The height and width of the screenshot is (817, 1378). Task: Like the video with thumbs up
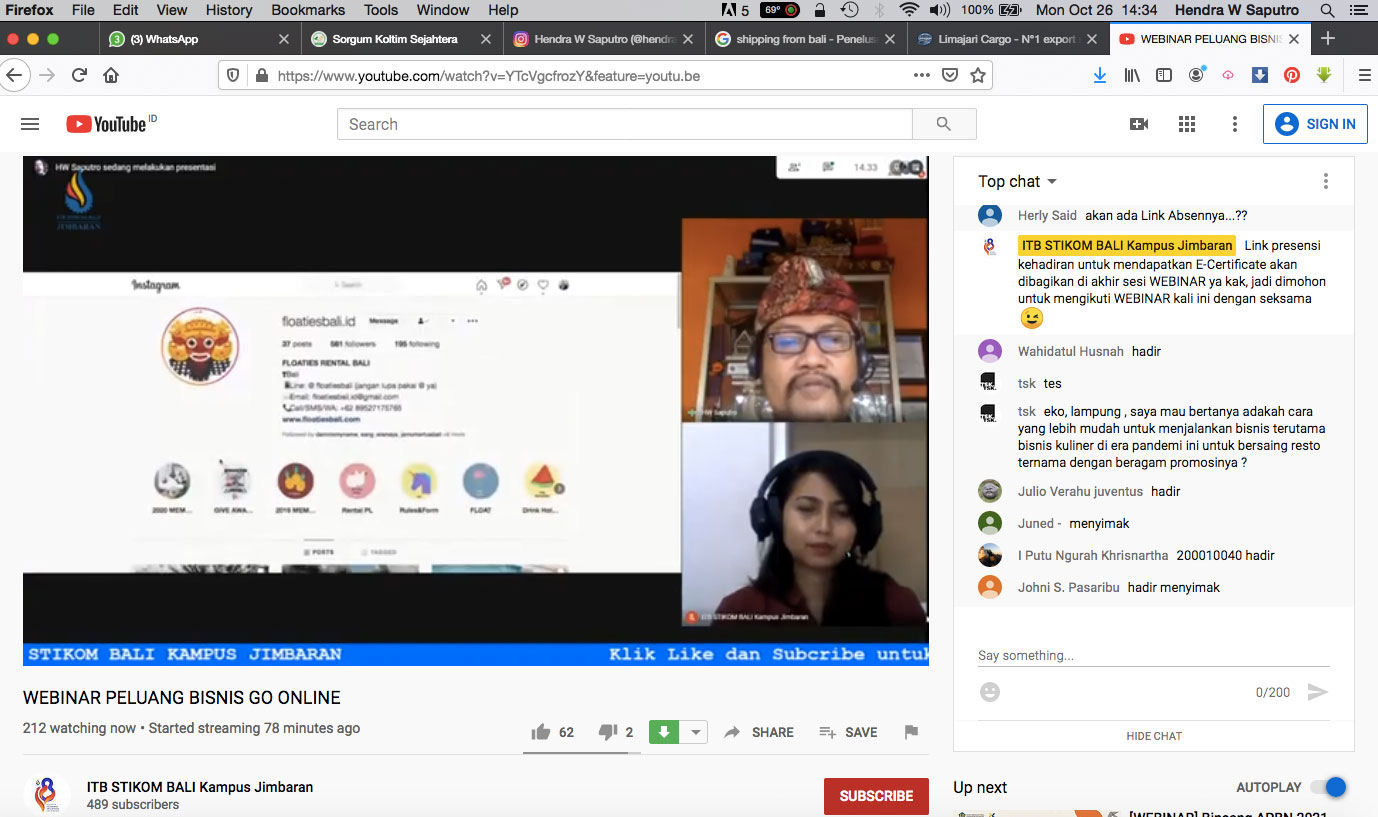click(x=541, y=732)
